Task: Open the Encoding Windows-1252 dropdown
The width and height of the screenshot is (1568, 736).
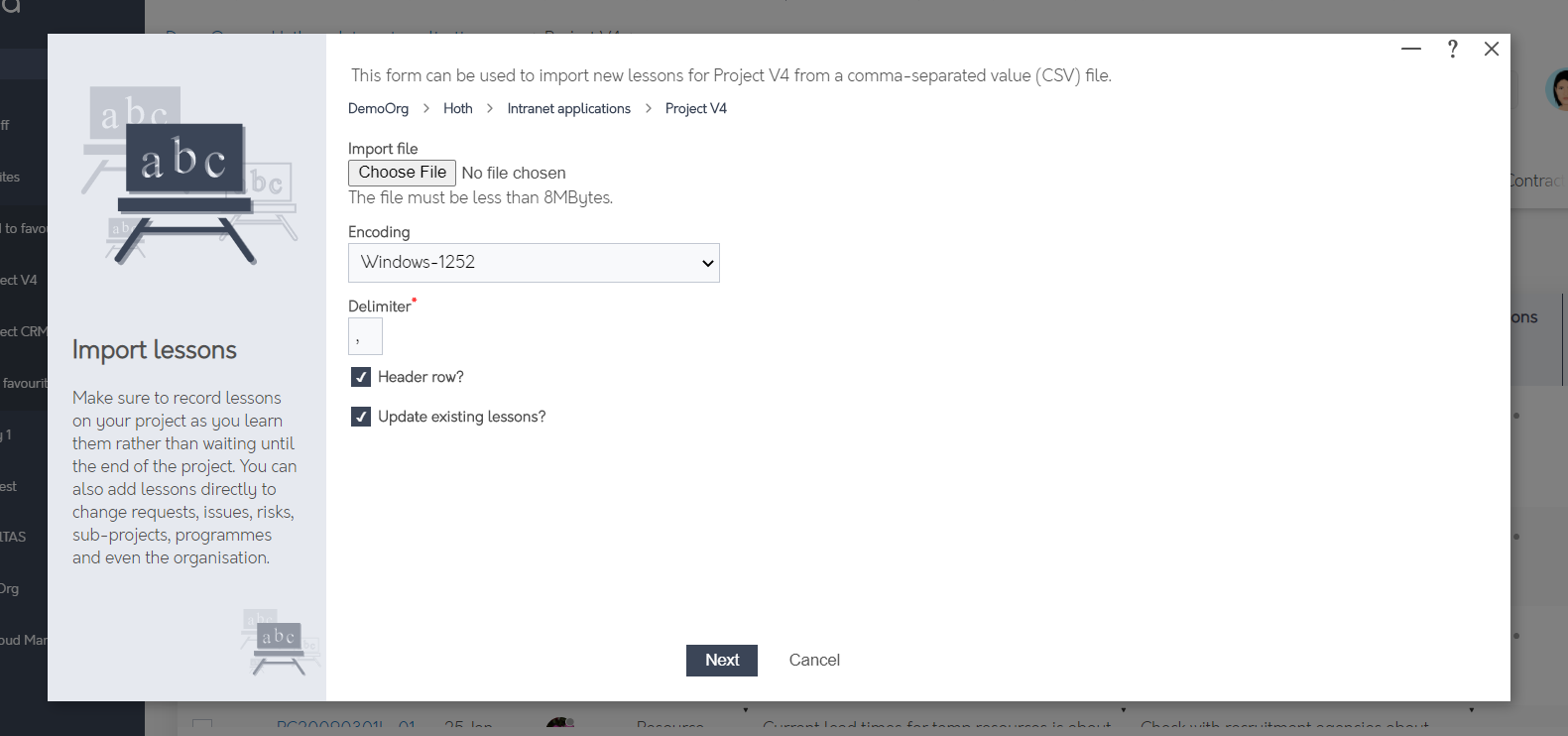Action: [534, 263]
